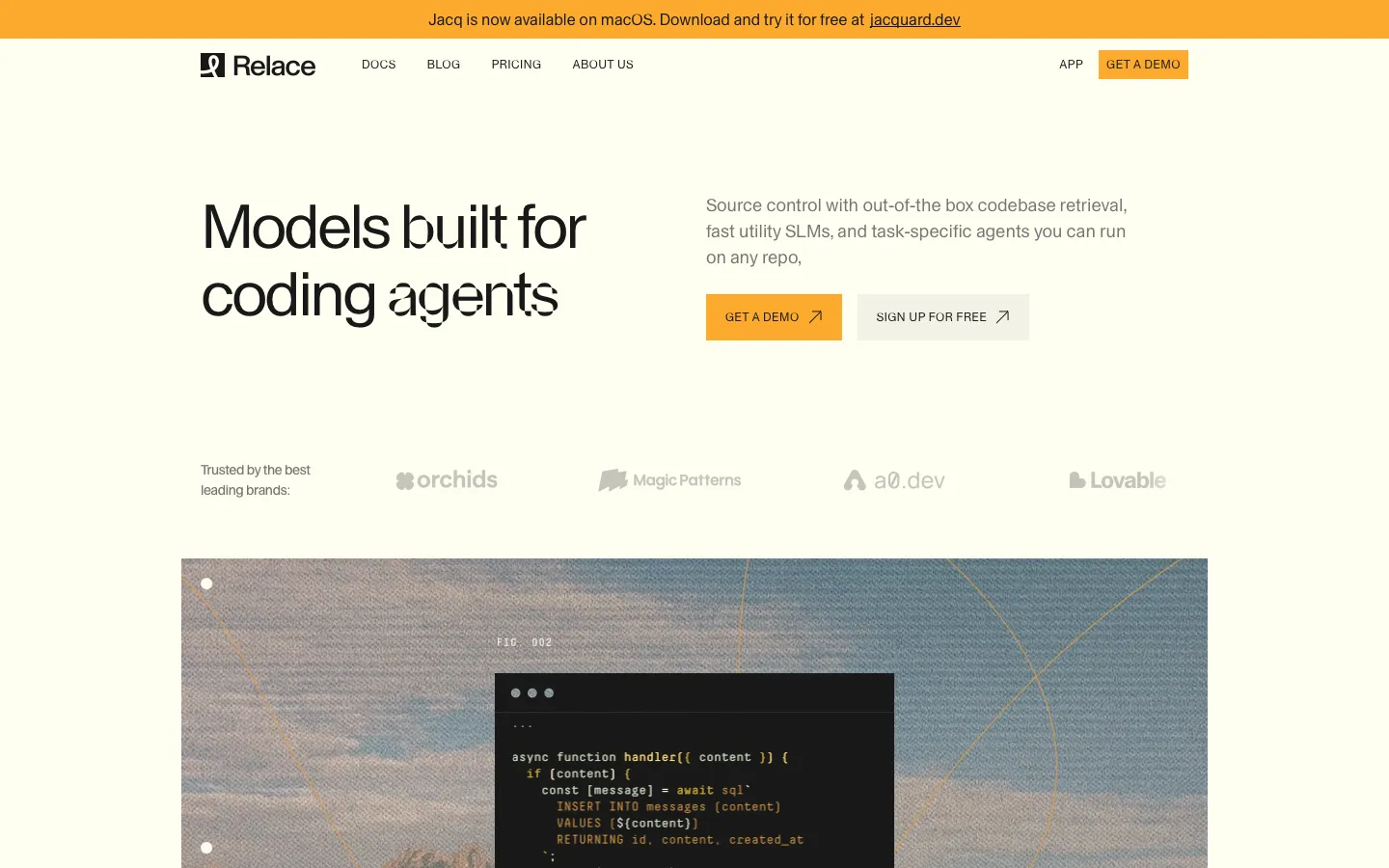Image resolution: width=1389 pixels, height=868 pixels.
Task: Click the 'INSERT INTO messages (content)' code line
Action: (x=668, y=806)
